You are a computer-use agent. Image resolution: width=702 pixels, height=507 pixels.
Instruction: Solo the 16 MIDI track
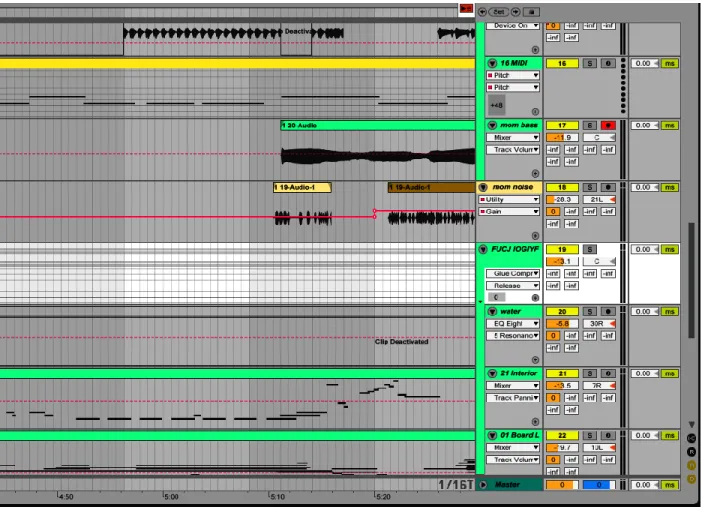(x=590, y=64)
